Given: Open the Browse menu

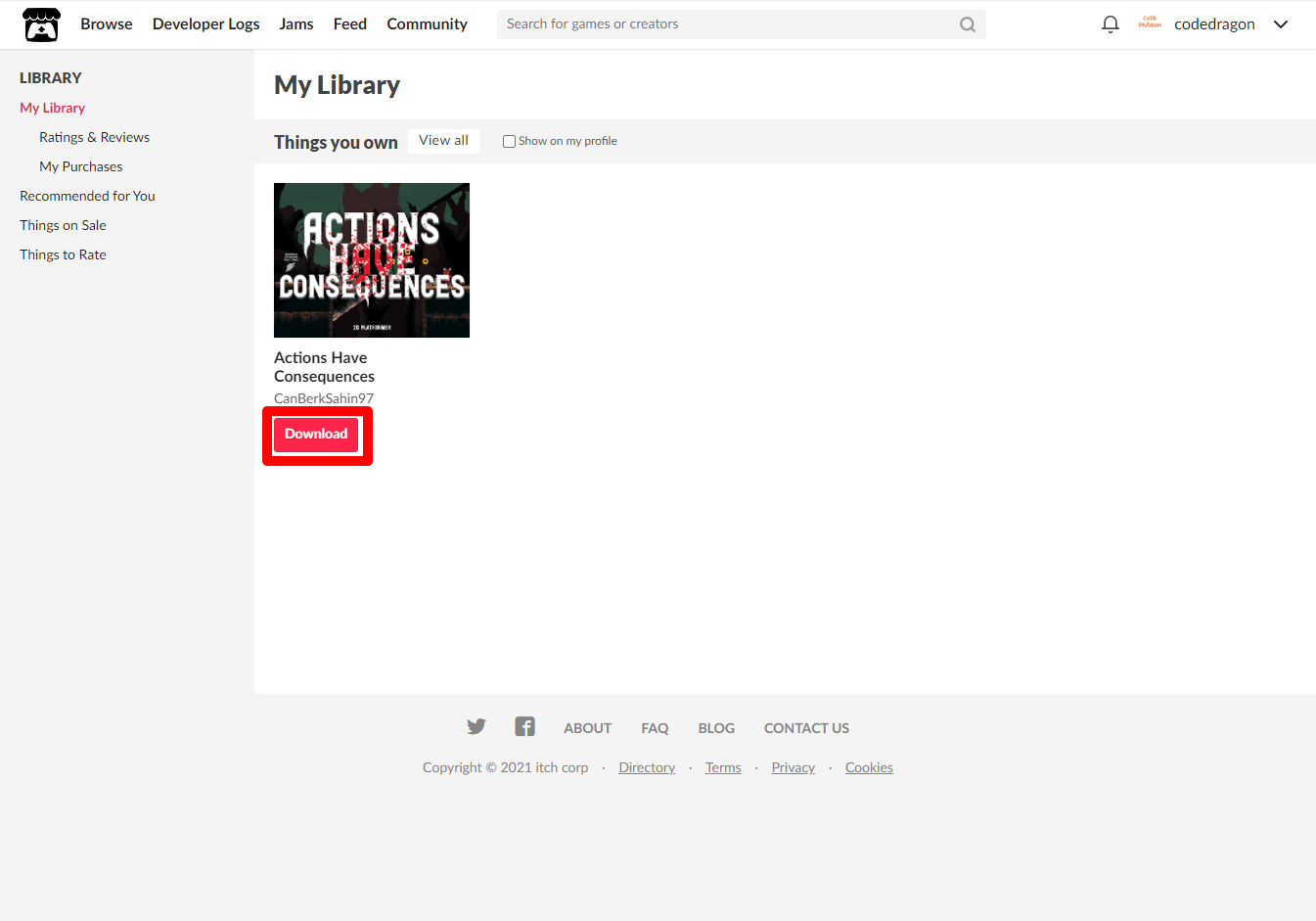Looking at the screenshot, I should coord(107,24).
